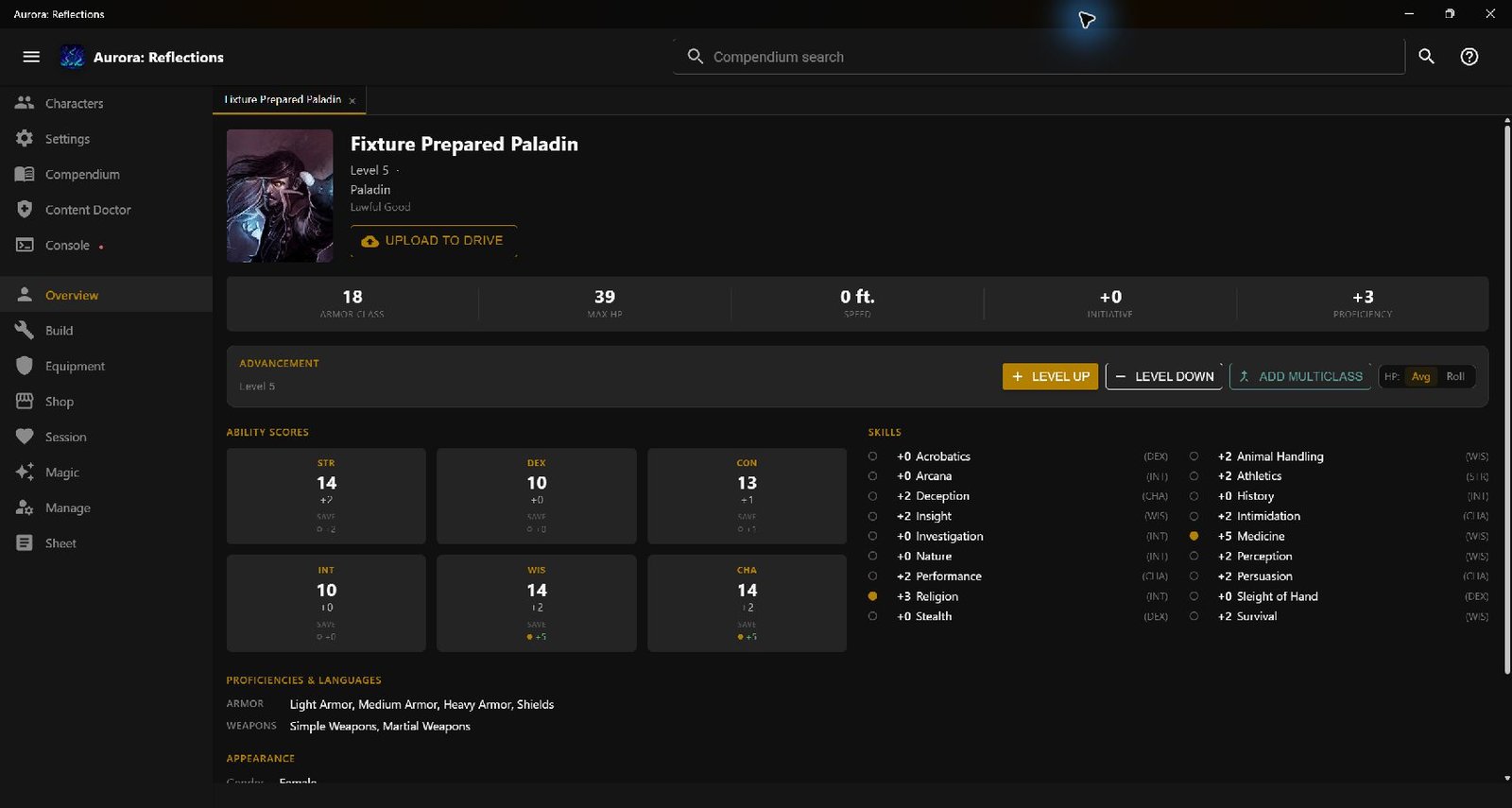
Task: Click the search magnifier button at top right
Action: (x=1427, y=57)
